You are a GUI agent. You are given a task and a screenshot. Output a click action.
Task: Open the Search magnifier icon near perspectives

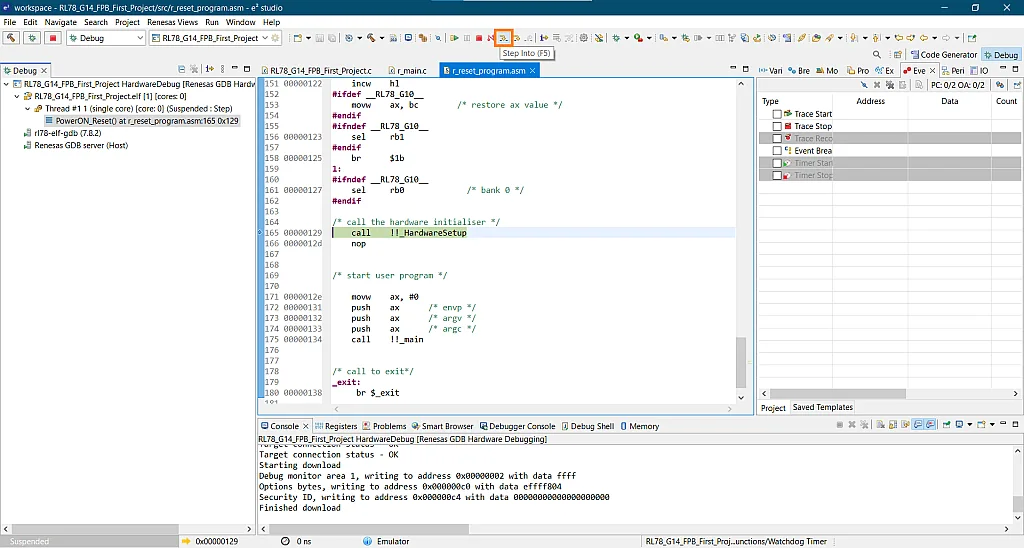coord(877,55)
